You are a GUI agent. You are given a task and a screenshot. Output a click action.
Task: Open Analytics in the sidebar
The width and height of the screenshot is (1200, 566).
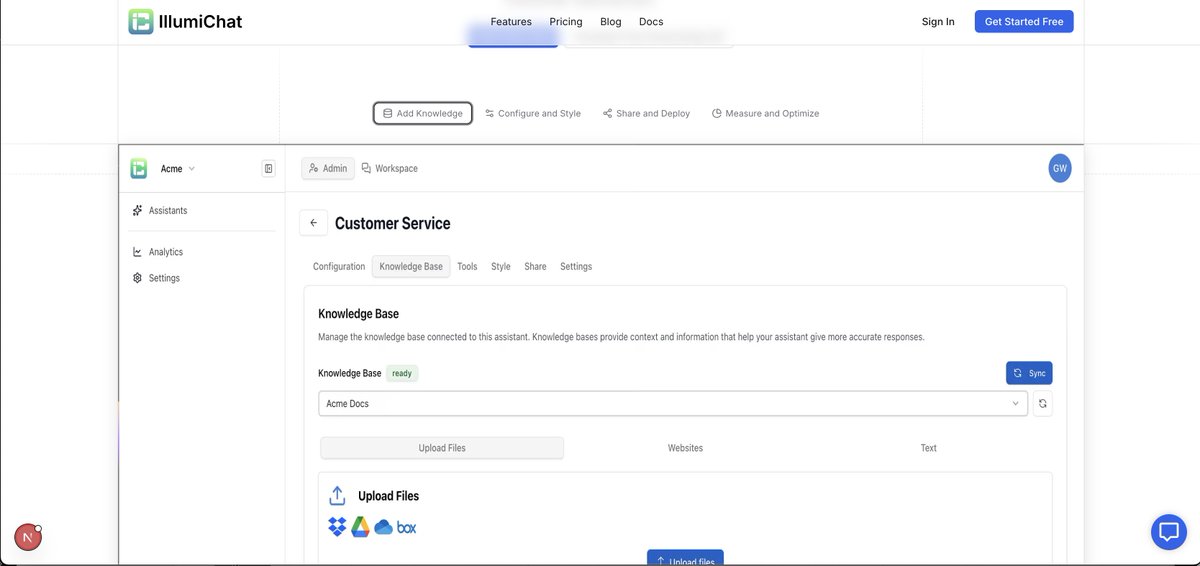158,252
